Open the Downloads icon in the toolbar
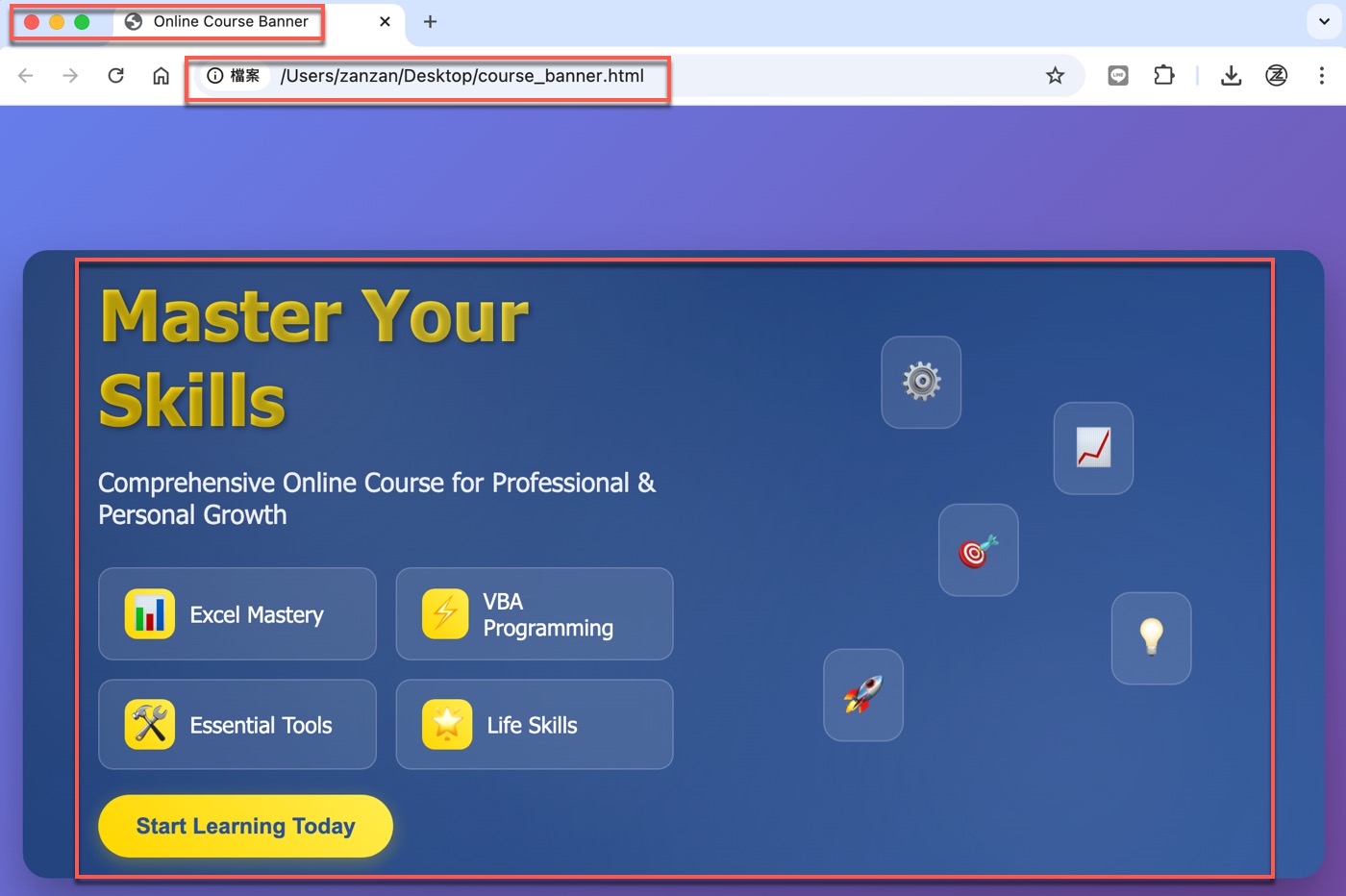This screenshot has height=896, width=1346. coord(1231,76)
